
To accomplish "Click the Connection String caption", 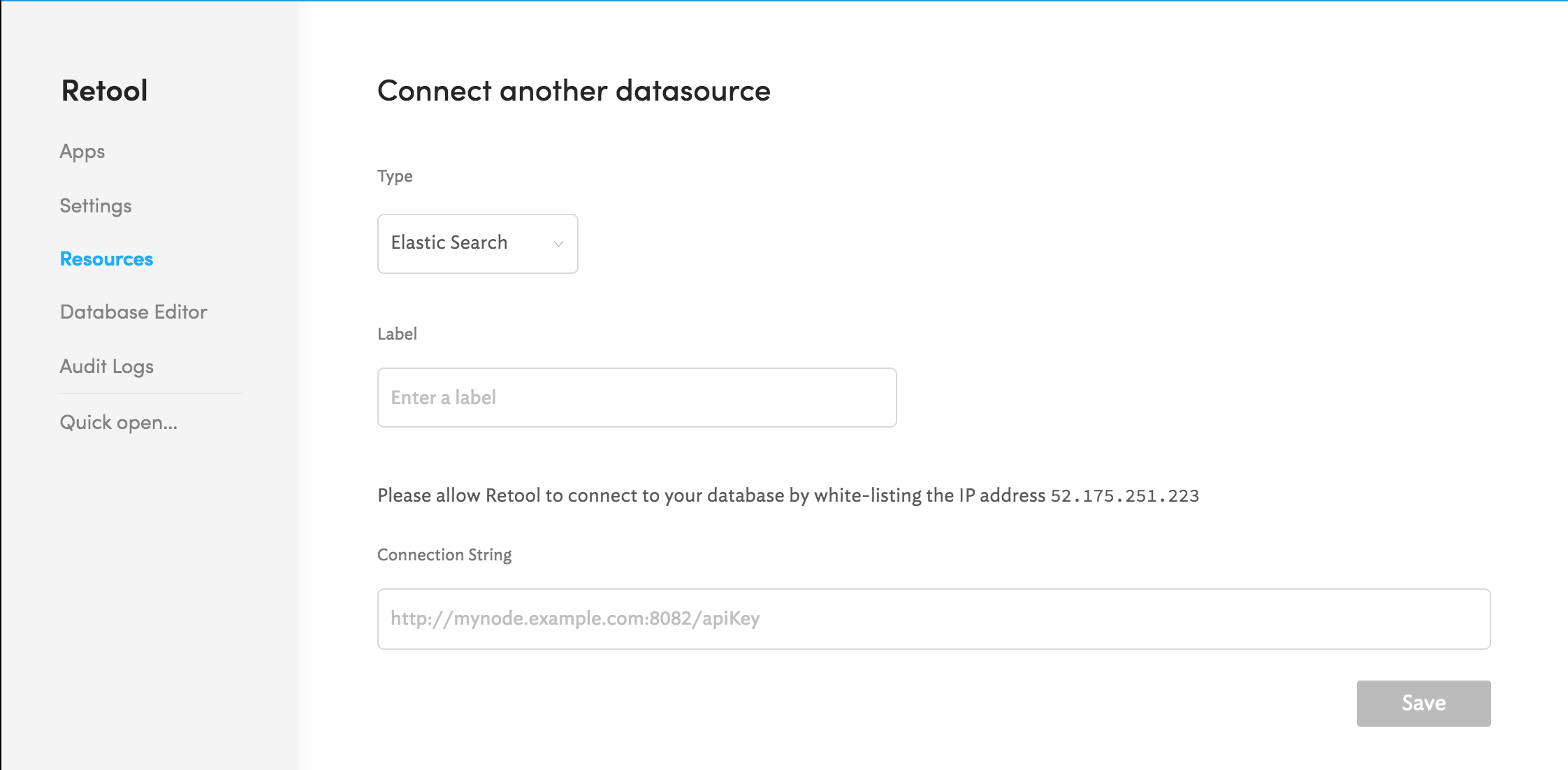I will (444, 555).
